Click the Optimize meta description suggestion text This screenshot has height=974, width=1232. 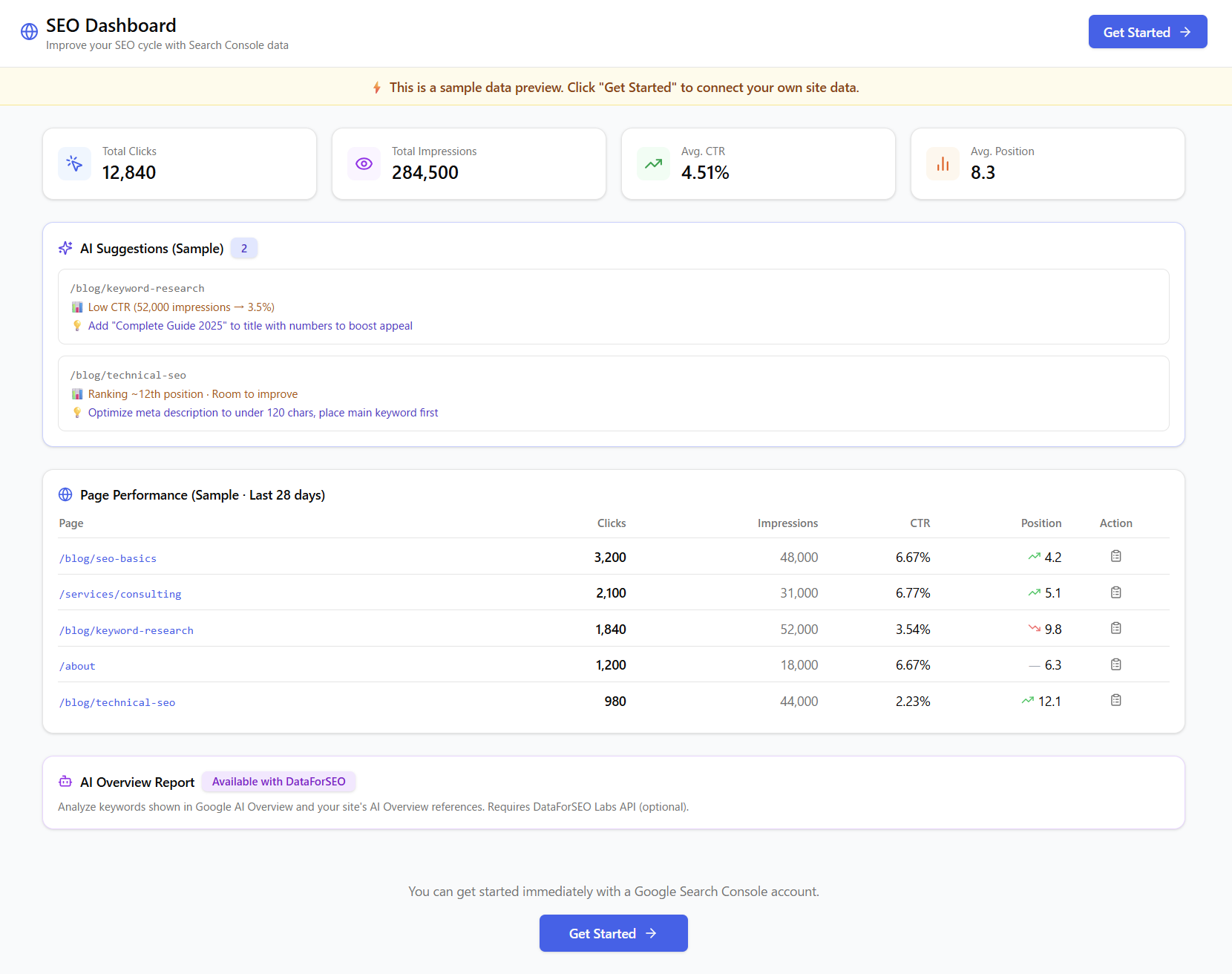[x=263, y=413]
